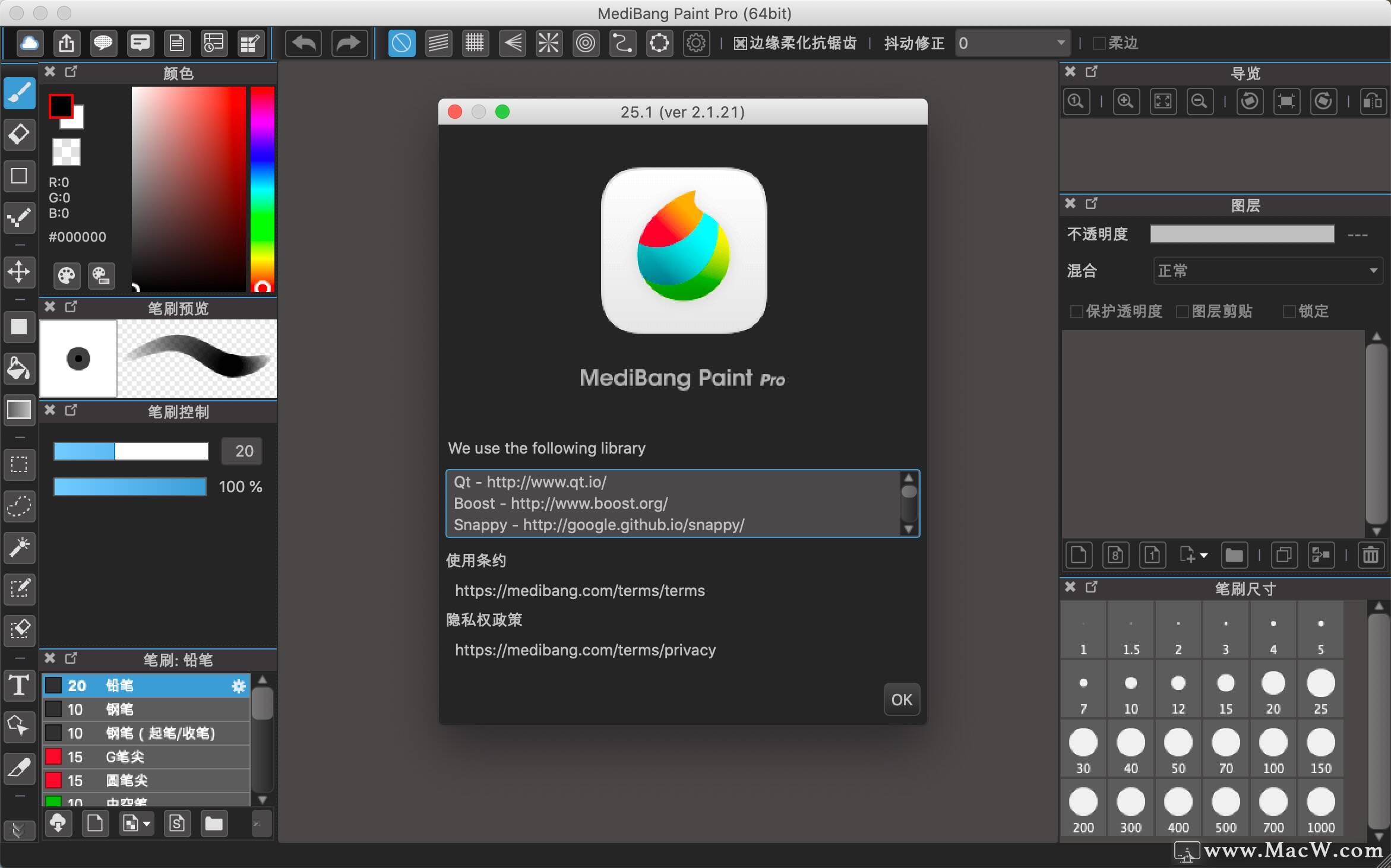Close the 颜色 color panel
The height and width of the screenshot is (868, 1391).
coord(50,72)
